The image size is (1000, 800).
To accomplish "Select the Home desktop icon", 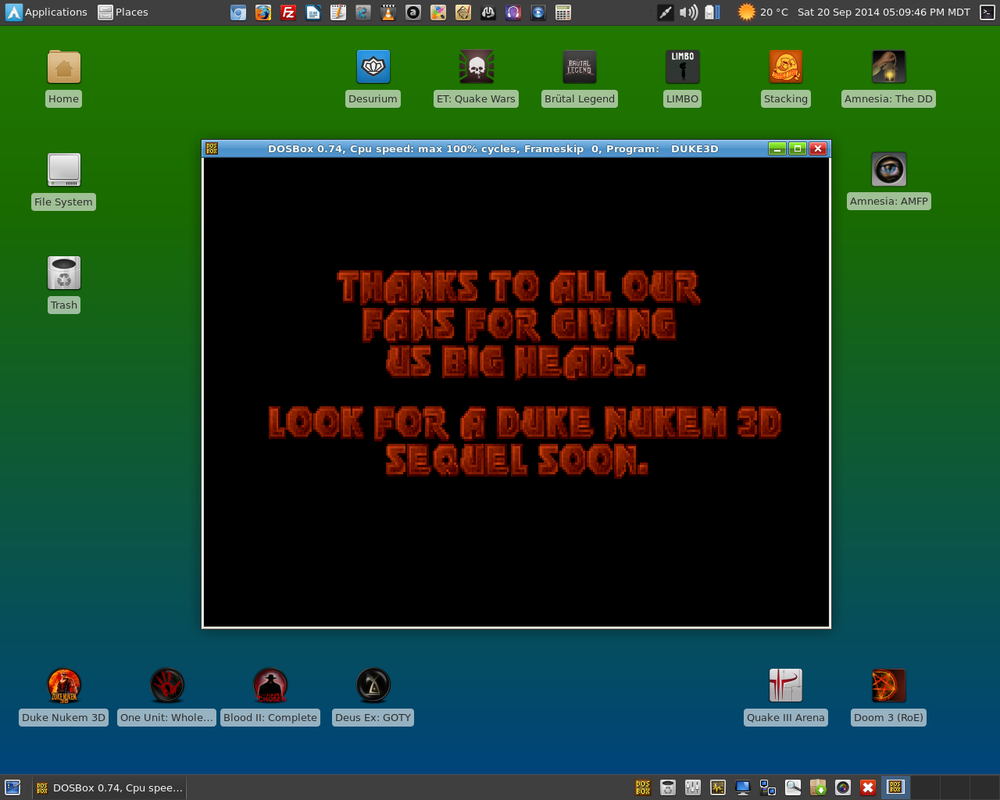I will pyautogui.click(x=64, y=78).
